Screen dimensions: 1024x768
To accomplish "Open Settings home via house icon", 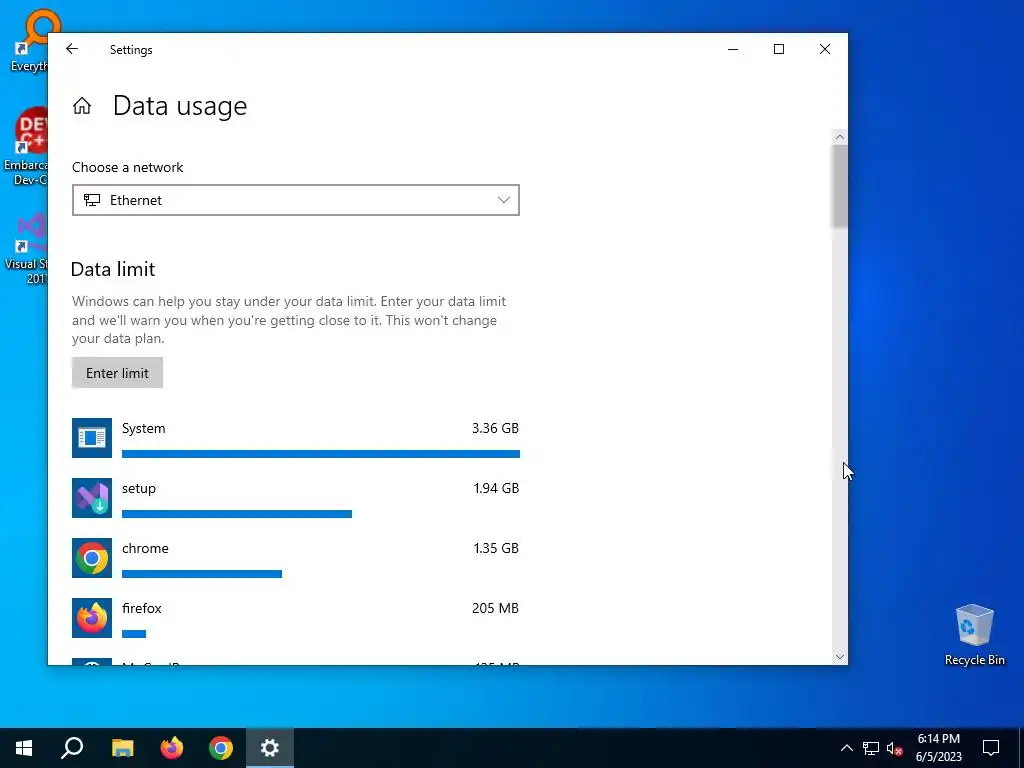I will point(82,106).
